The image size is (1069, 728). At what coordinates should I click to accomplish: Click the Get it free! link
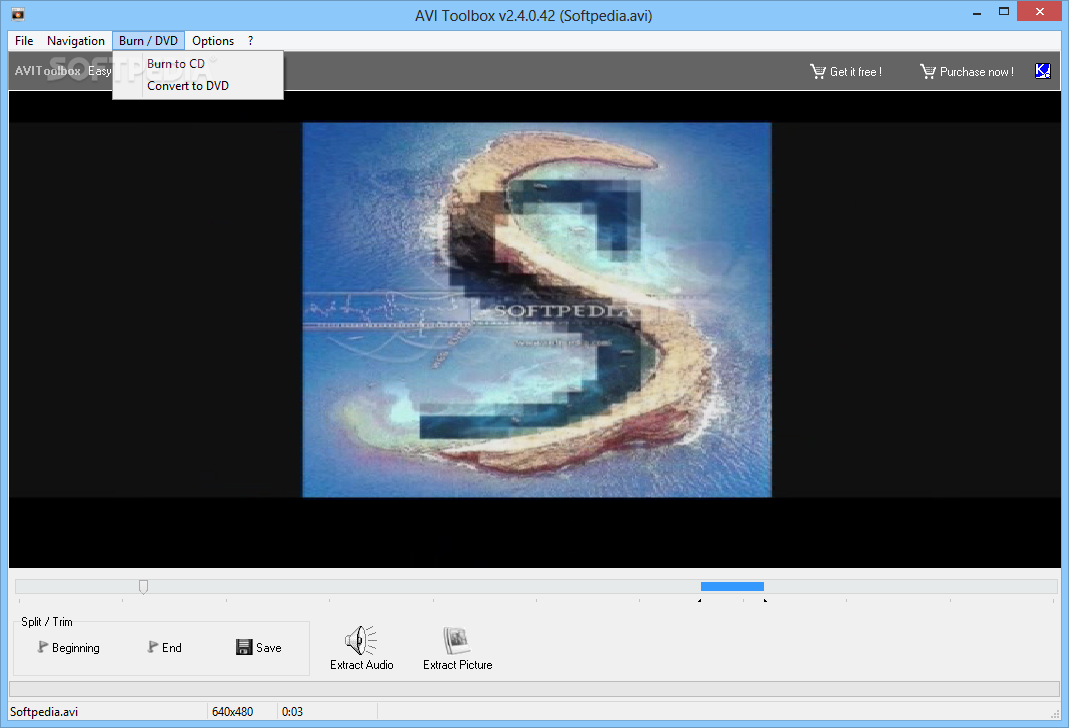[856, 72]
